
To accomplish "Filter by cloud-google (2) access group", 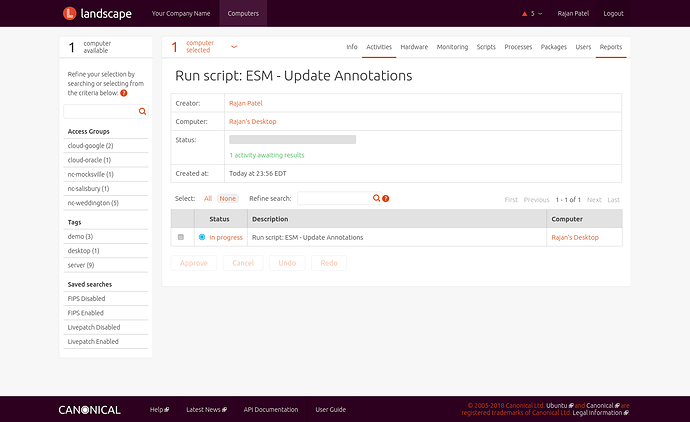I will tap(91, 146).
